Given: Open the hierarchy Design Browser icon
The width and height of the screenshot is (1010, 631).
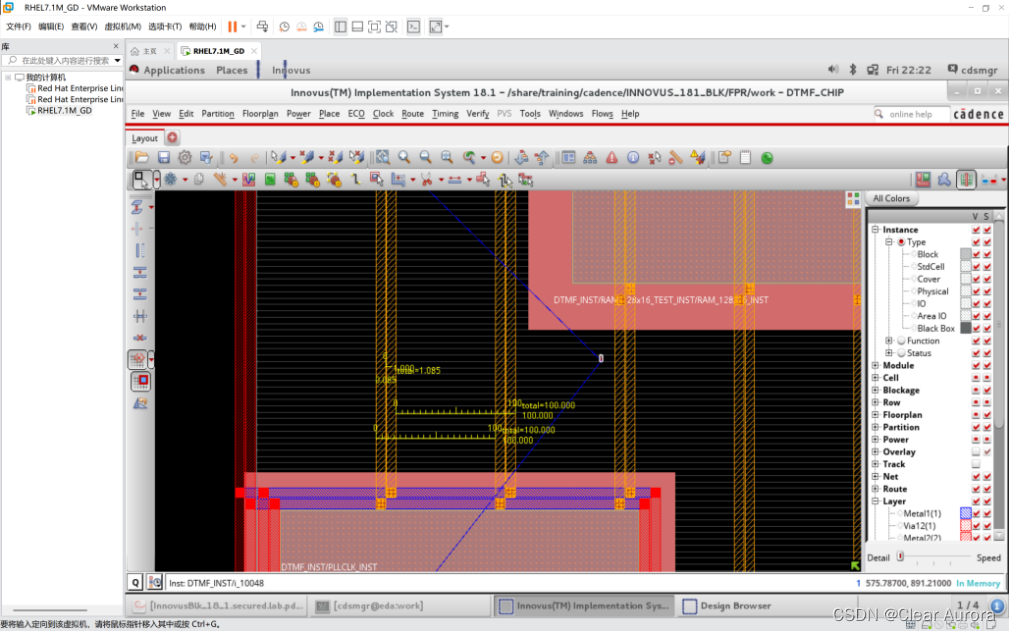Looking at the screenshot, I should 589,158.
